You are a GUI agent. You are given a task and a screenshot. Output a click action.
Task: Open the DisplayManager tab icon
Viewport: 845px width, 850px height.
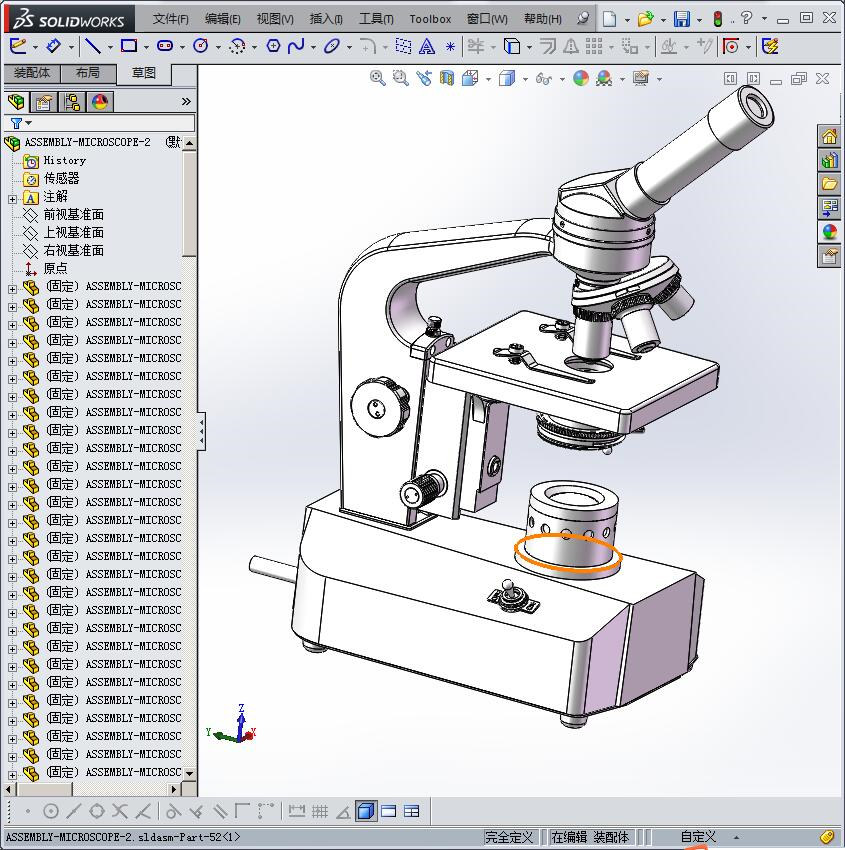point(100,101)
